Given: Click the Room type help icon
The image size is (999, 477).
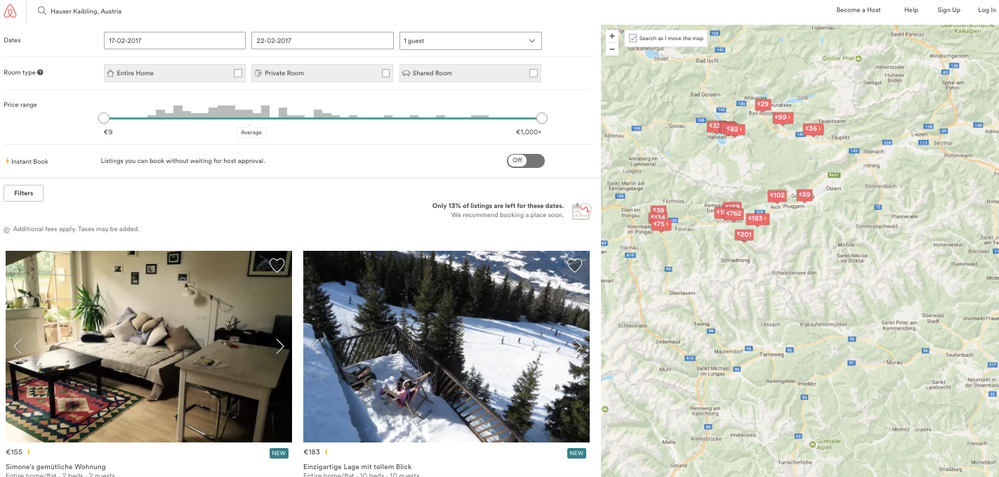Looking at the screenshot, I should click(x=40, y=73).
